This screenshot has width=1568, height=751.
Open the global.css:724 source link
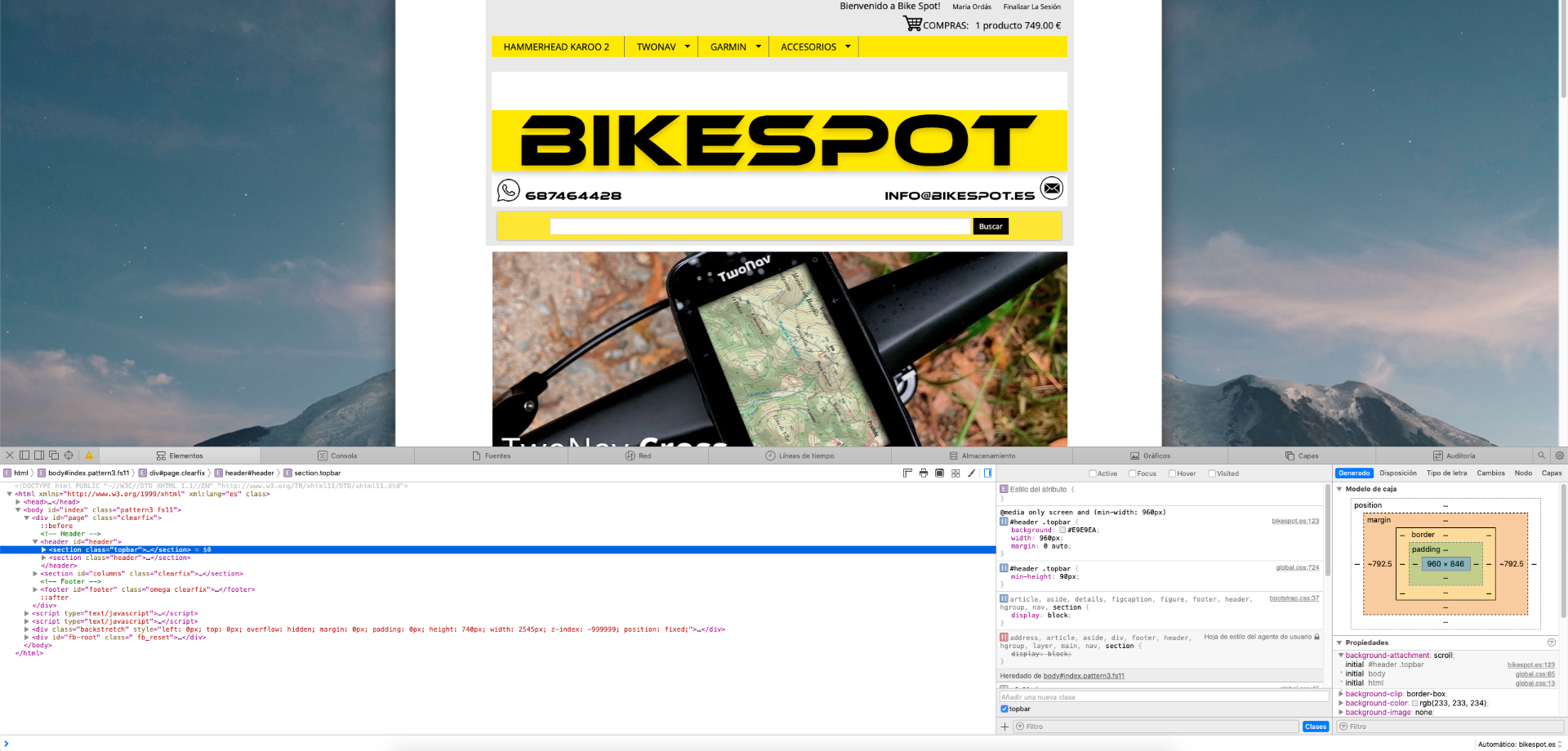[1298, 567]
